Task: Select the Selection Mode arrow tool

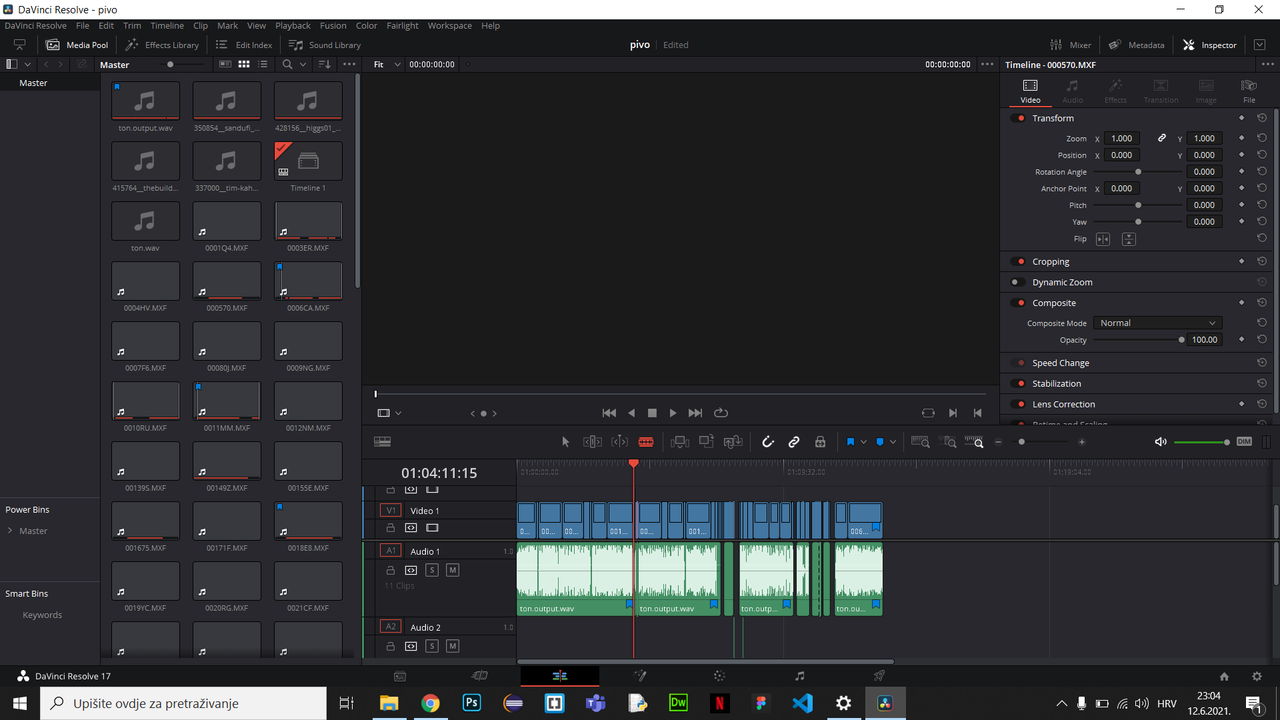Action: (x=565, y=442)
